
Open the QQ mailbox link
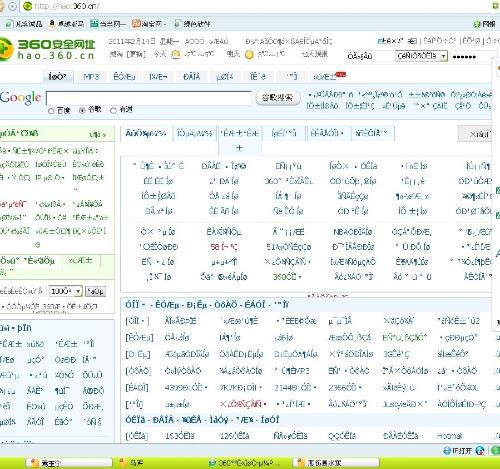click(x=342, y=436)
